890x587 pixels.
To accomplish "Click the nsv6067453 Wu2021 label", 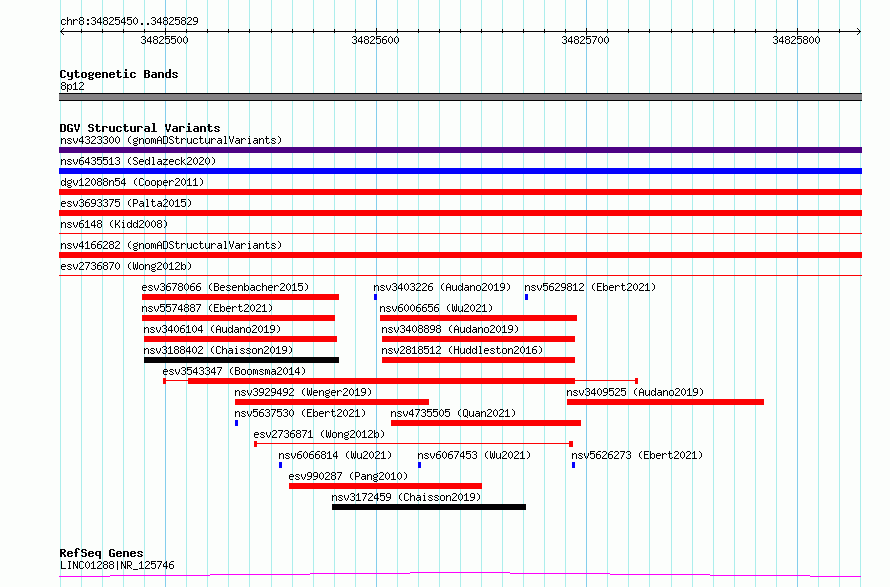I will coord(474,455).
